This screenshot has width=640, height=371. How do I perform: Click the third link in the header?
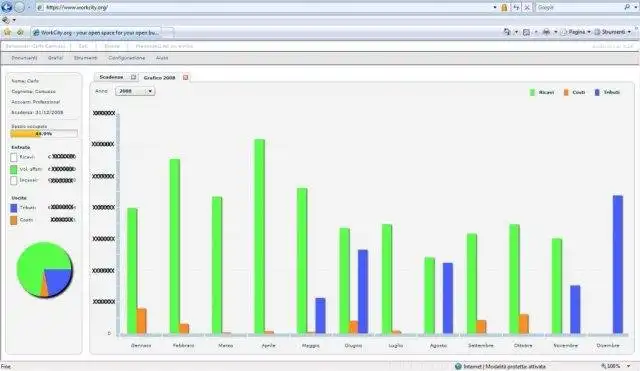[x=112, y=46]
